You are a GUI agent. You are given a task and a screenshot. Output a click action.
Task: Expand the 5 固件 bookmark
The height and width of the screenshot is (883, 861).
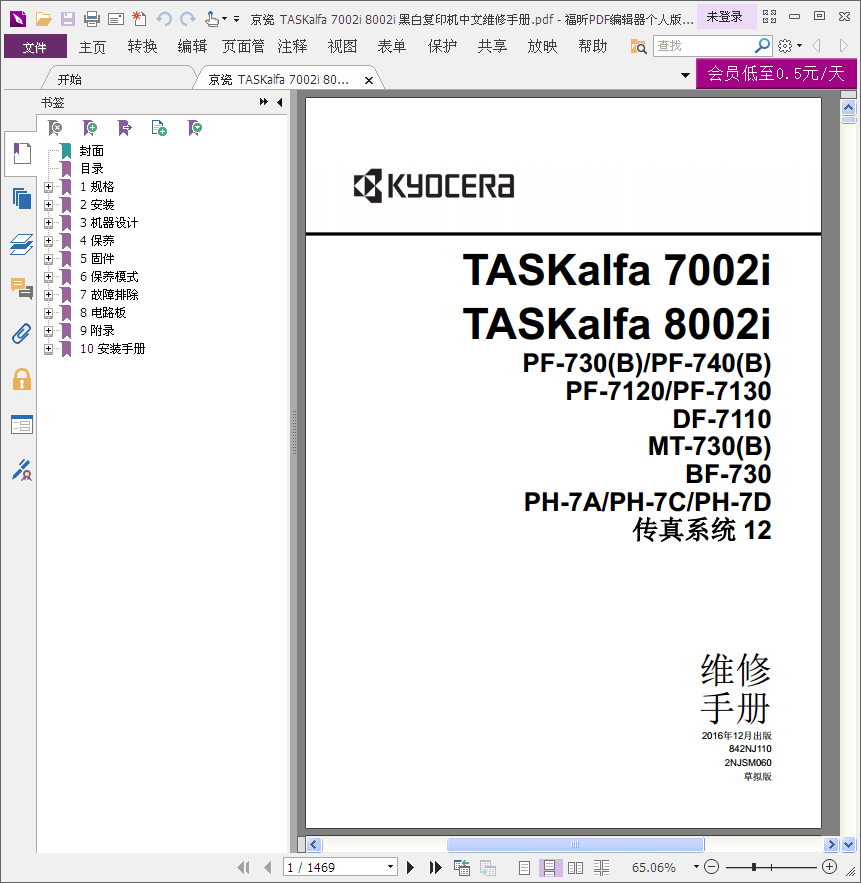click(48, 259)
